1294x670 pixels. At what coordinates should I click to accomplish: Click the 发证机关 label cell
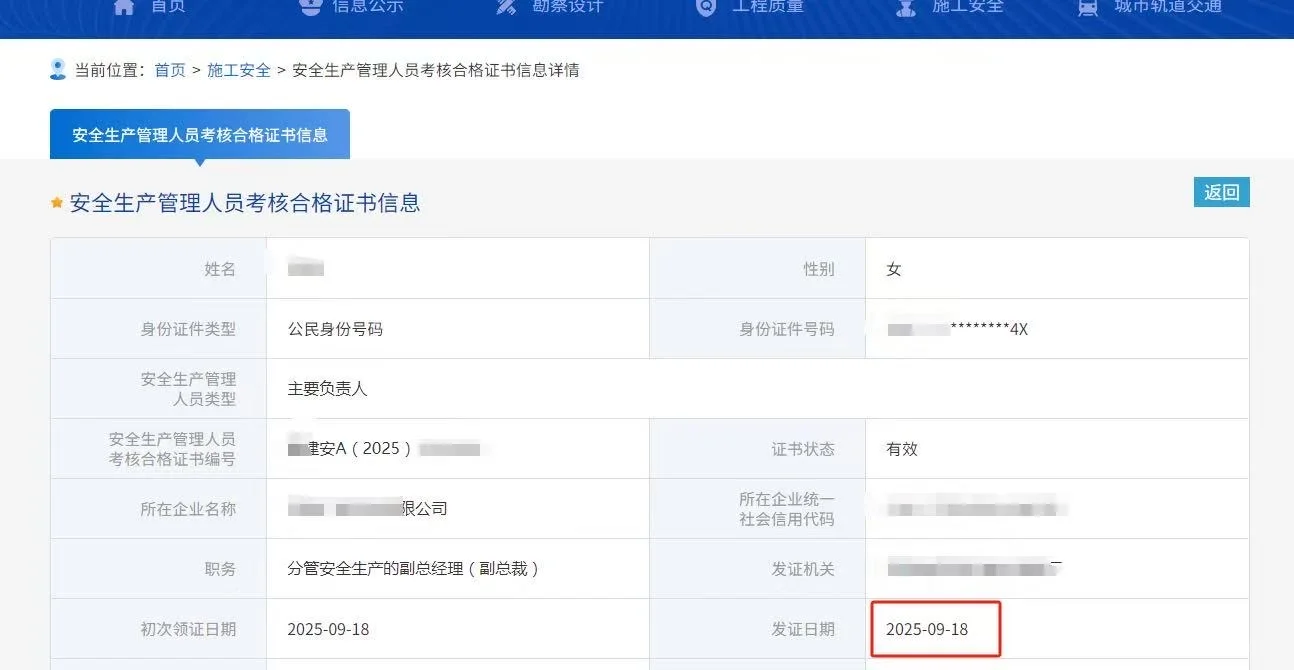click(x=757, y=568)
